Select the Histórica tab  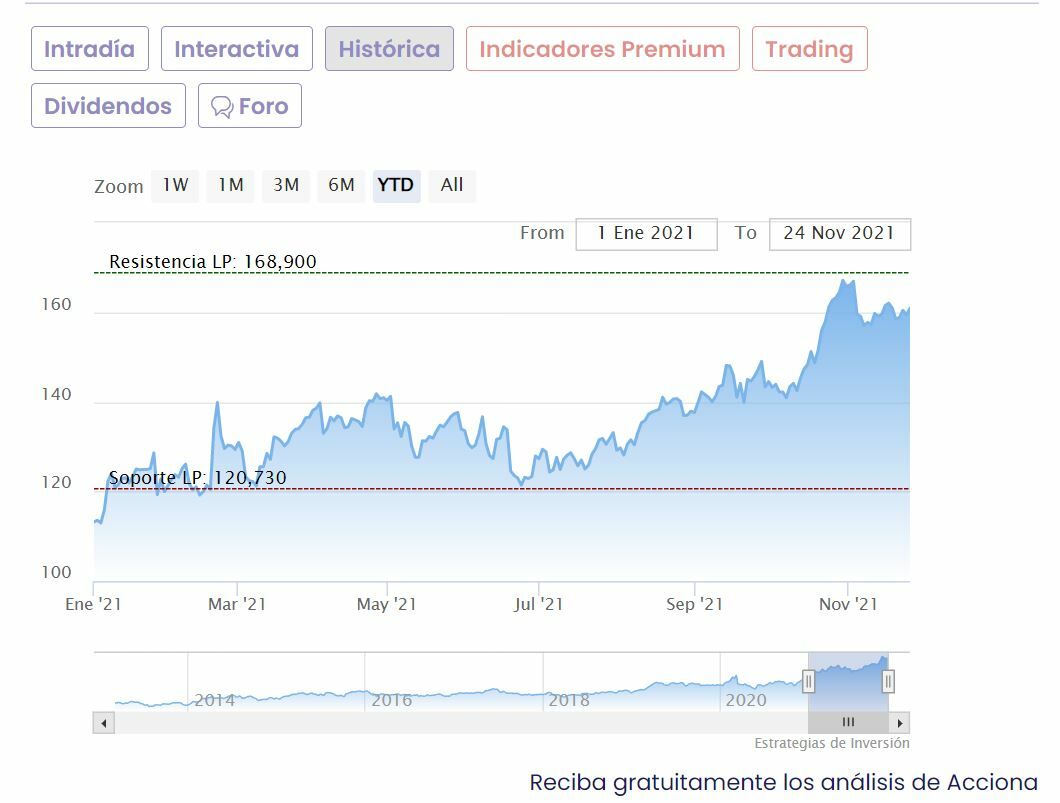coord(389,49)
